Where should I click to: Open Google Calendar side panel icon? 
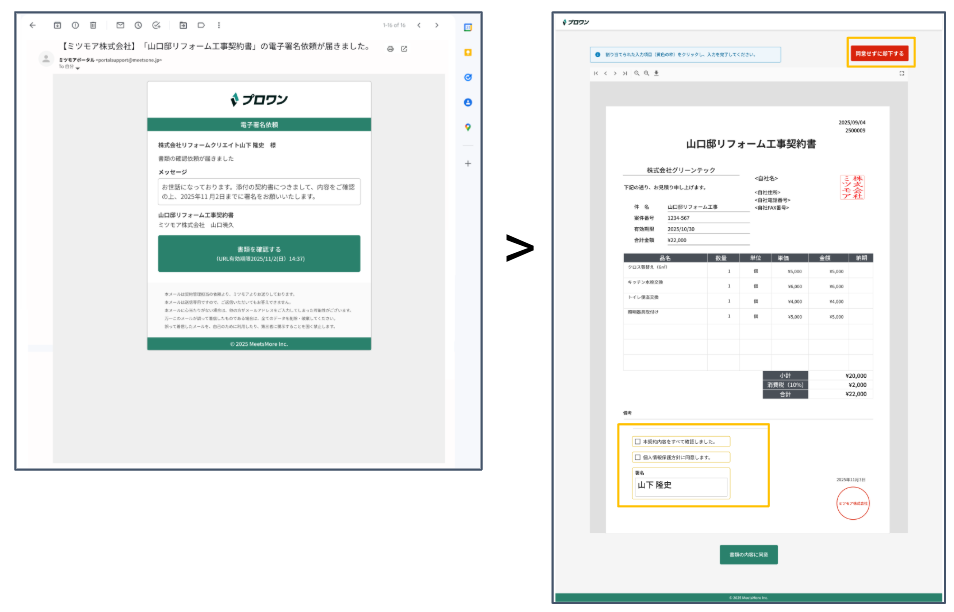point(468,27)
